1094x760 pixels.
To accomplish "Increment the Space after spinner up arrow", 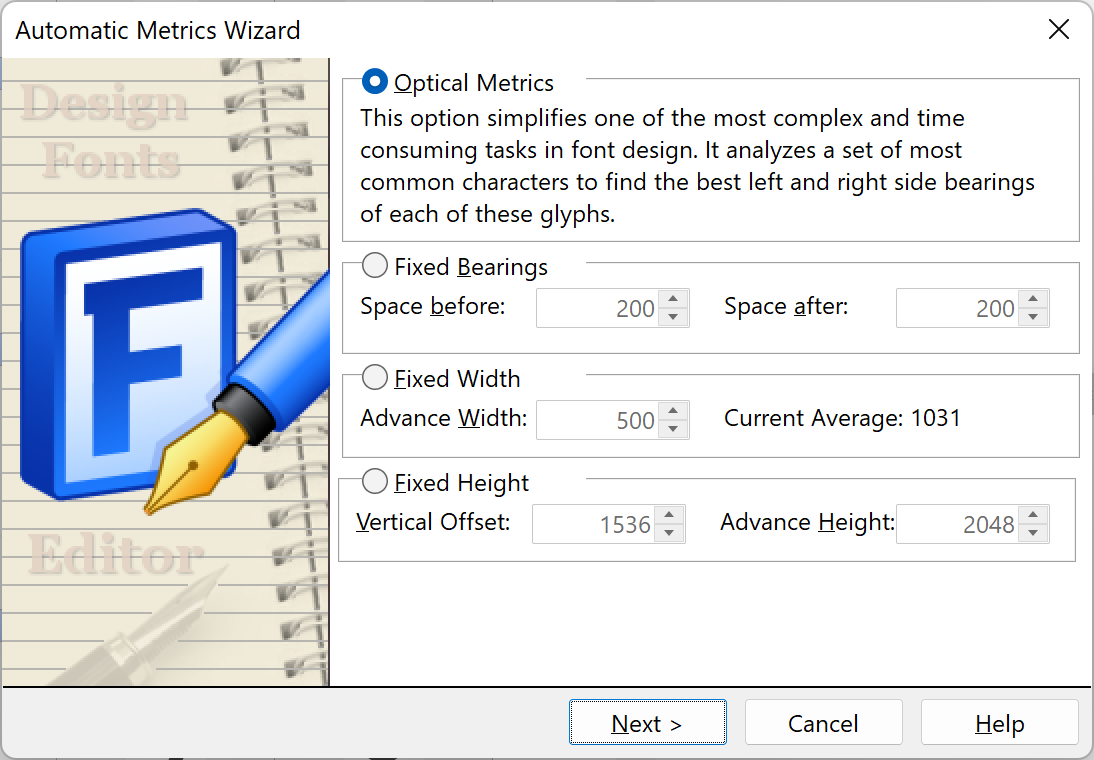I will (x=1033, y=299).
